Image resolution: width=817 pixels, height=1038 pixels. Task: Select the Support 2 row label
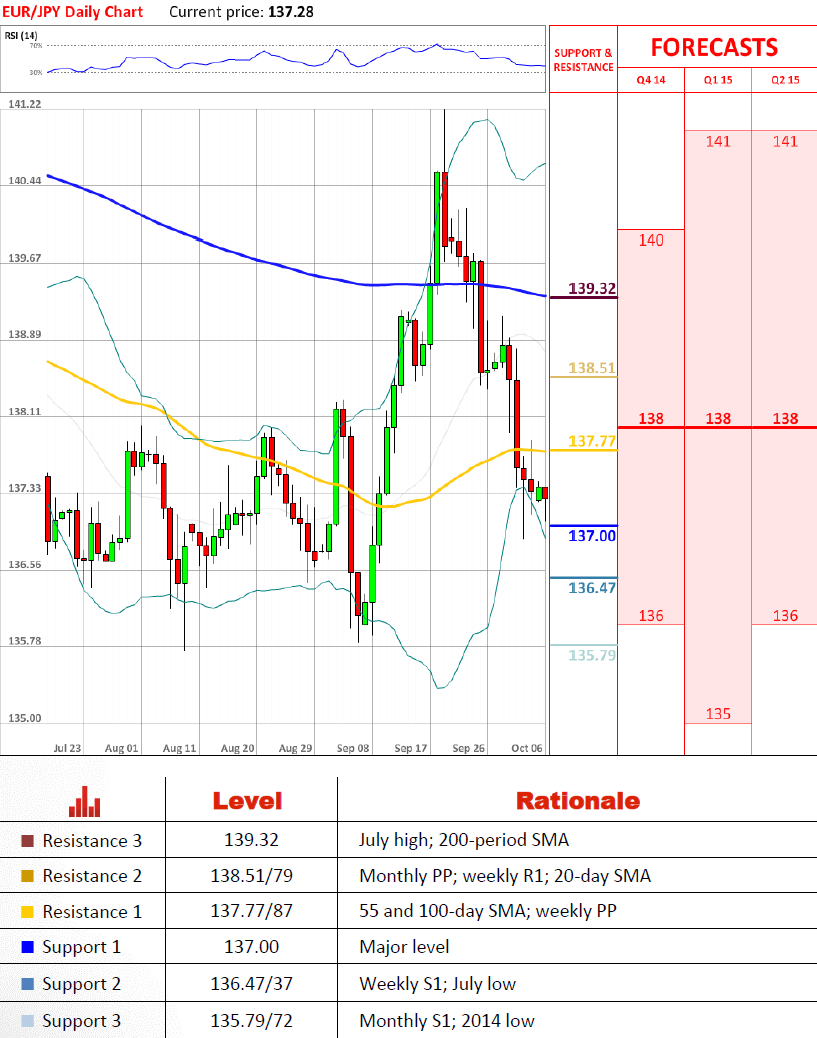81,984
